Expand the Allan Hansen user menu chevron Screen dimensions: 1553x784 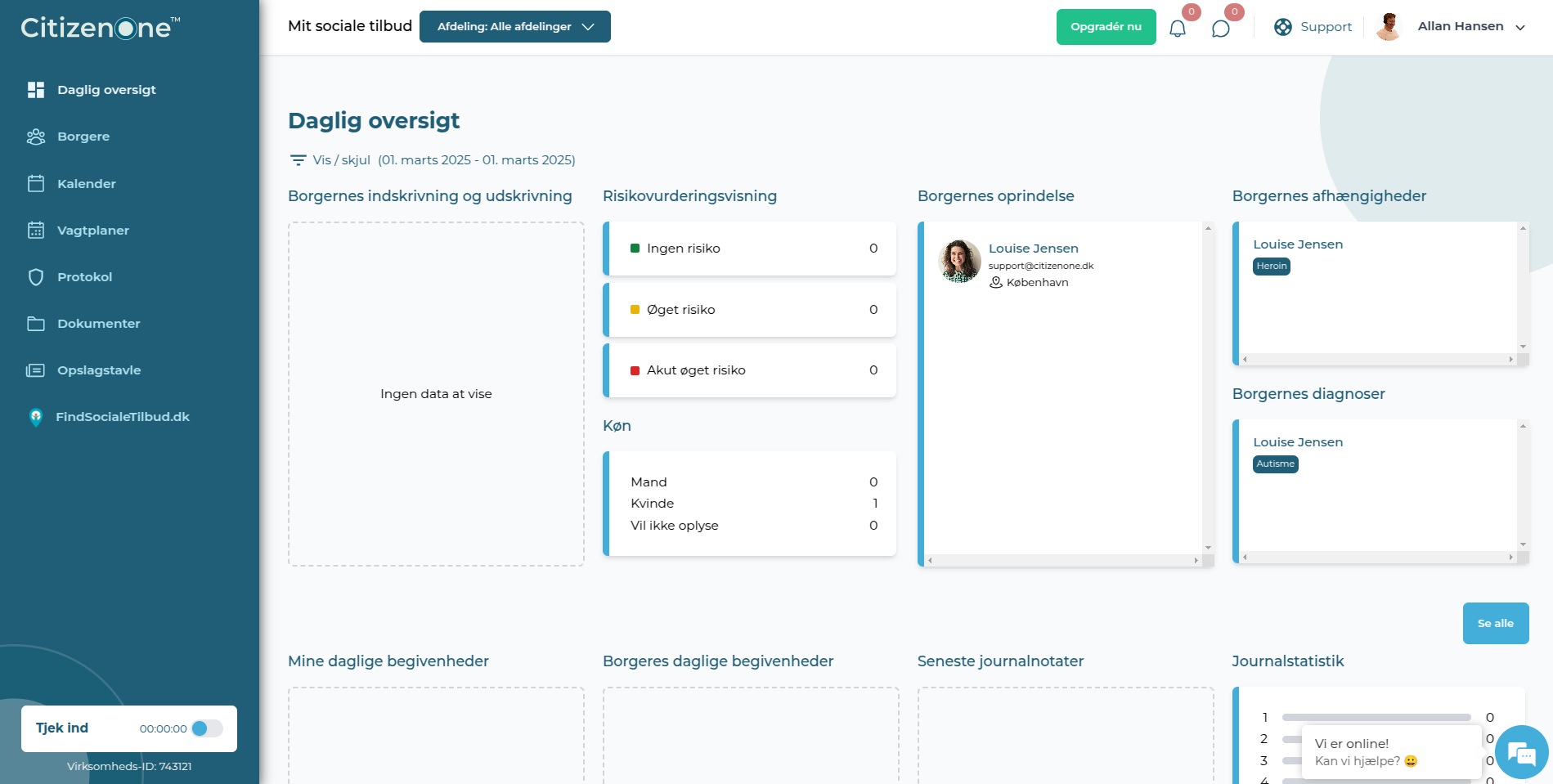1520,27
